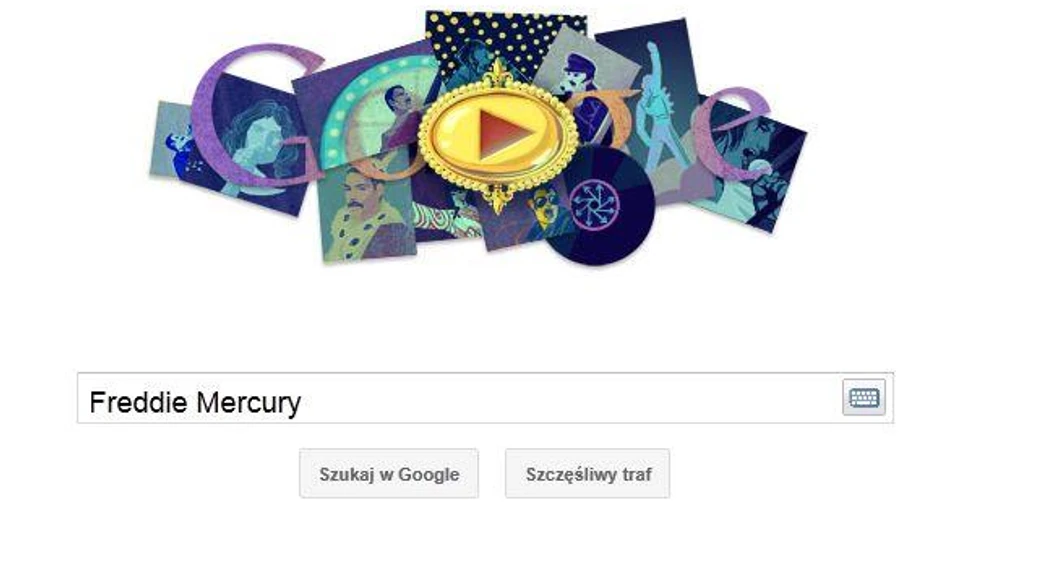Click the Szczęśliwy traf button
The width and height of the screenshot is (1038, 584).
click(x=588, y=474)
